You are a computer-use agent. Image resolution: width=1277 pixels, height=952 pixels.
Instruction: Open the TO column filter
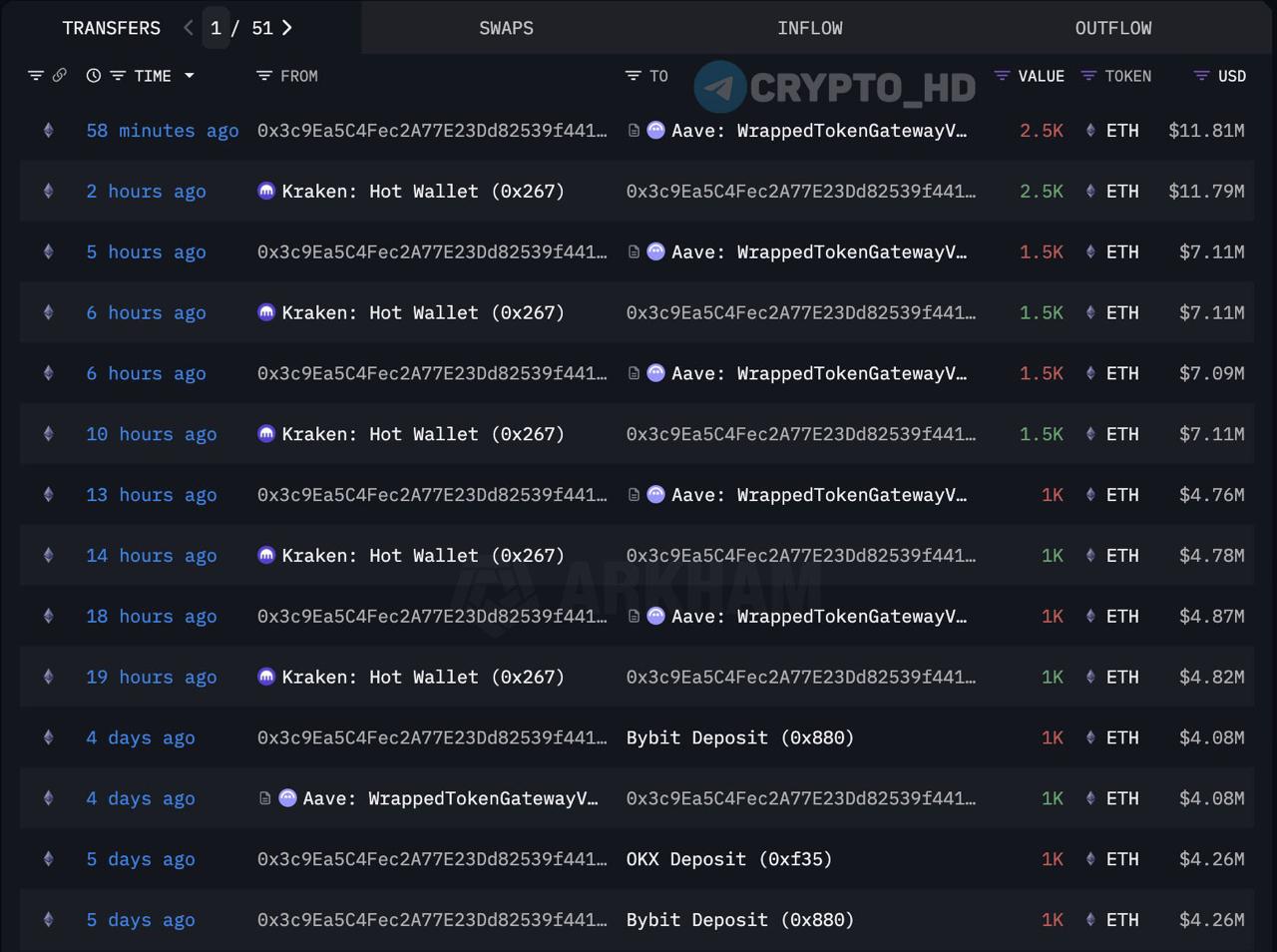pyautogui.click(x=633, y=76)
